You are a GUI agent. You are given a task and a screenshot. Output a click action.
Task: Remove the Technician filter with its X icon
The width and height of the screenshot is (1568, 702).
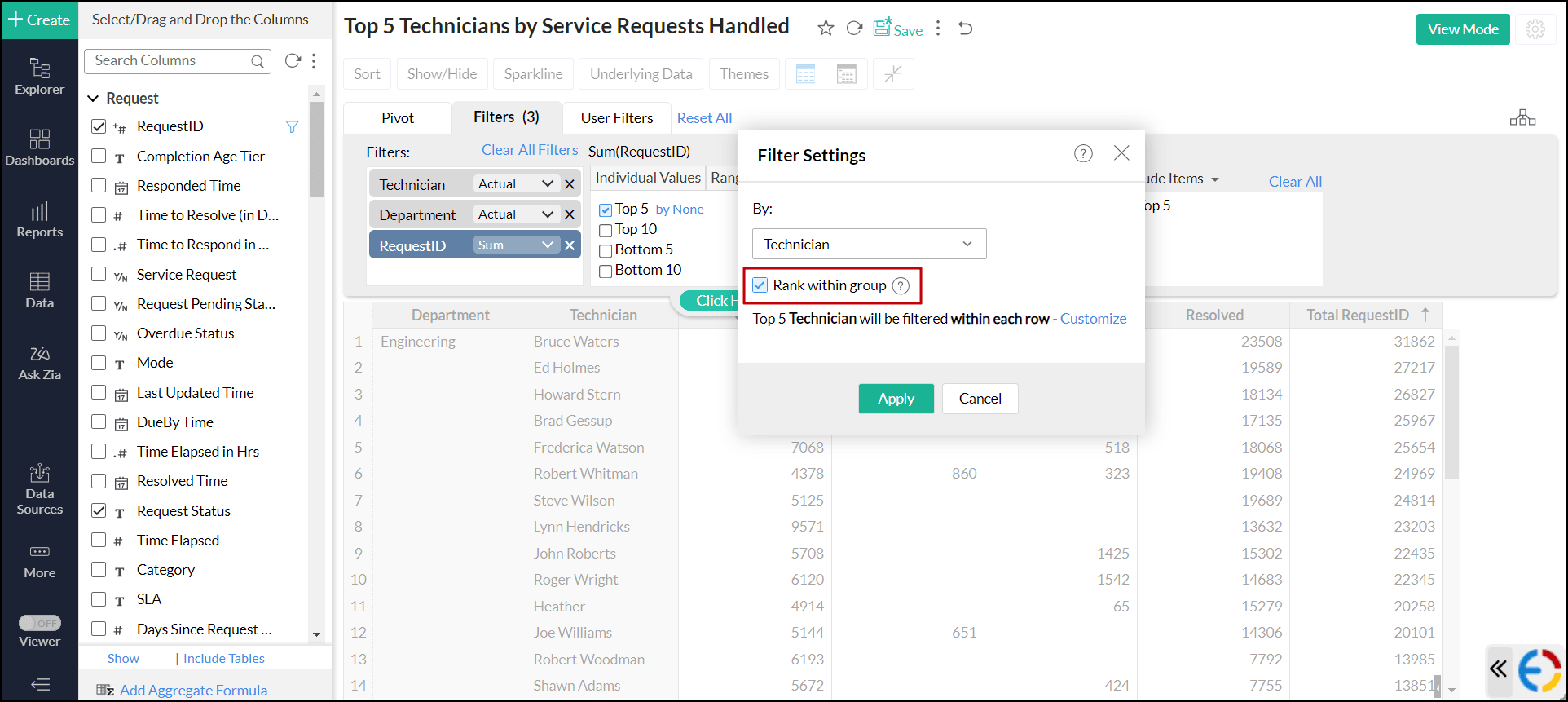(x=570, y=184)
